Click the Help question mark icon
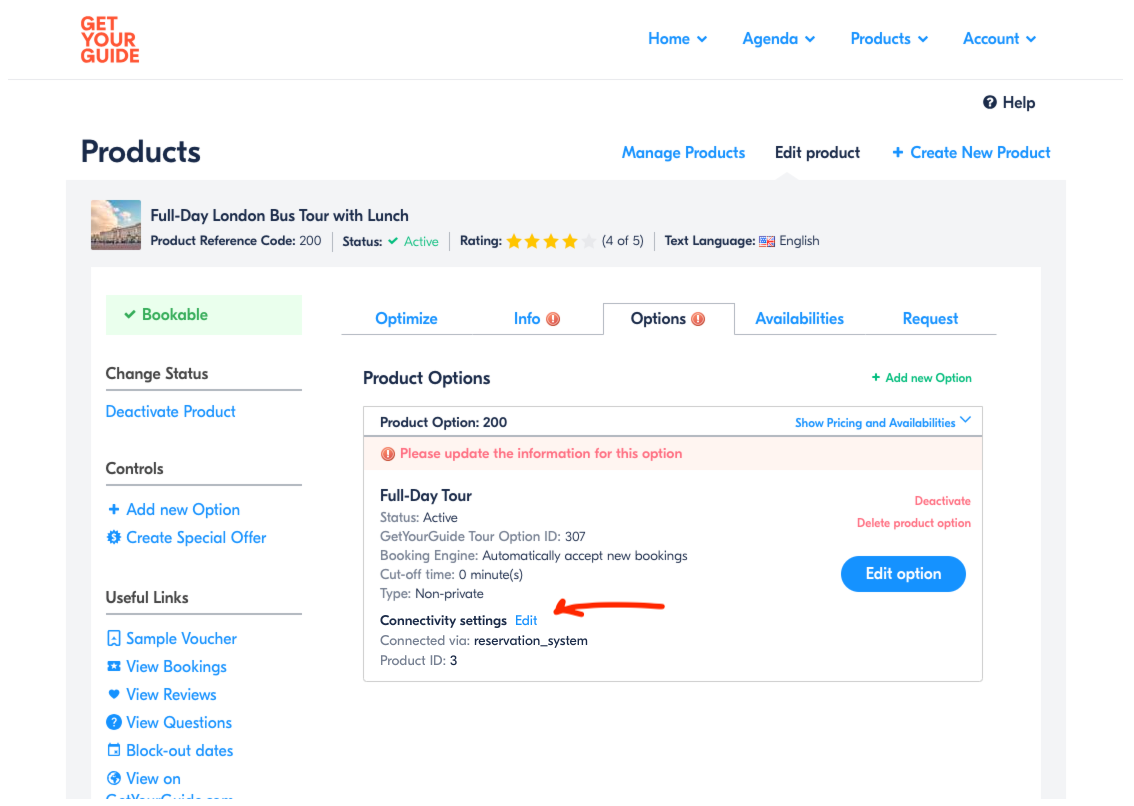Image resolution: width=1134 pixels, height=806 pixels. pos(989,103)
